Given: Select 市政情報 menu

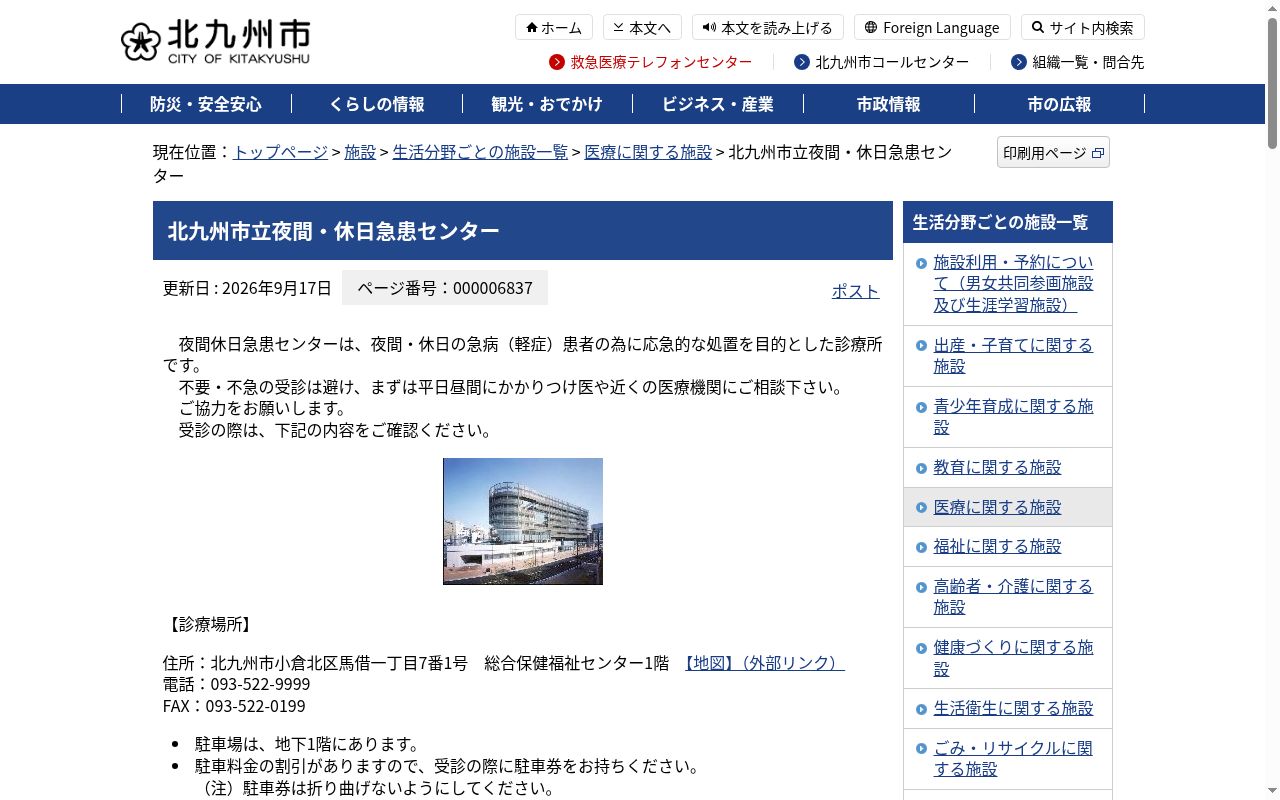Looking at the screenshot, I should click(888, 104).
